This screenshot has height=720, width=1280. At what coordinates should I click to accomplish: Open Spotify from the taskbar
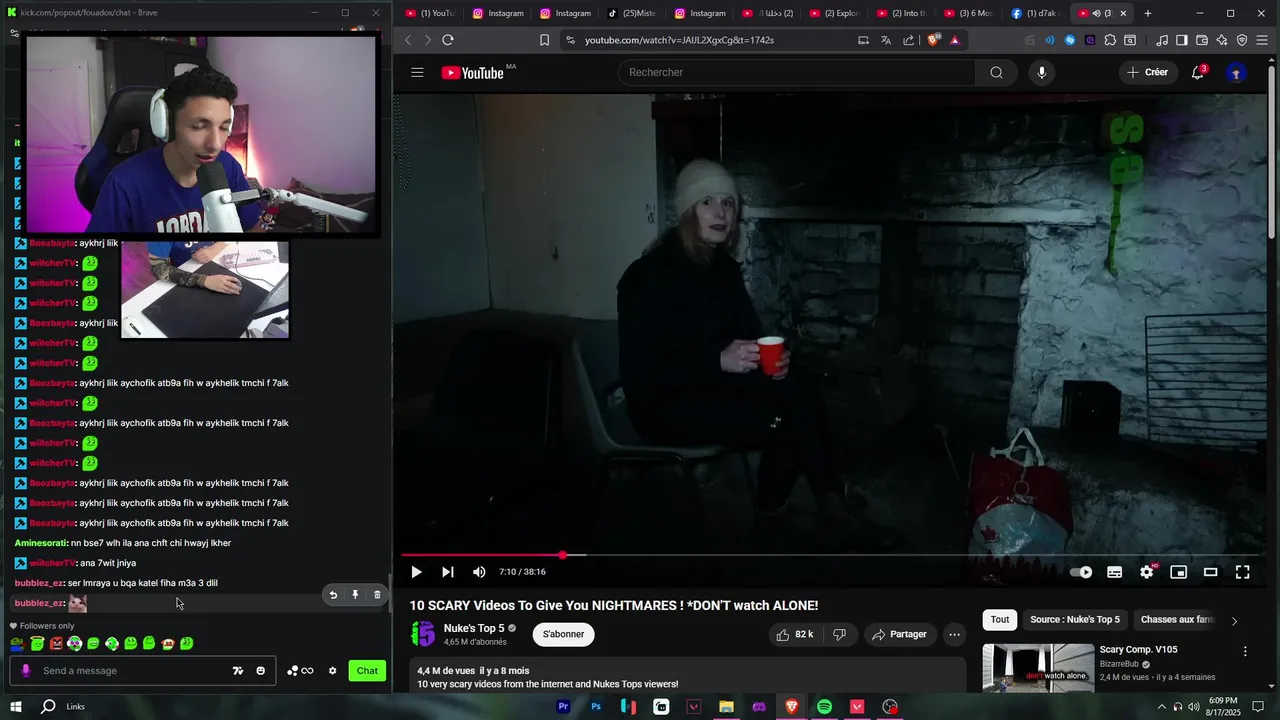tap(824, 707)
